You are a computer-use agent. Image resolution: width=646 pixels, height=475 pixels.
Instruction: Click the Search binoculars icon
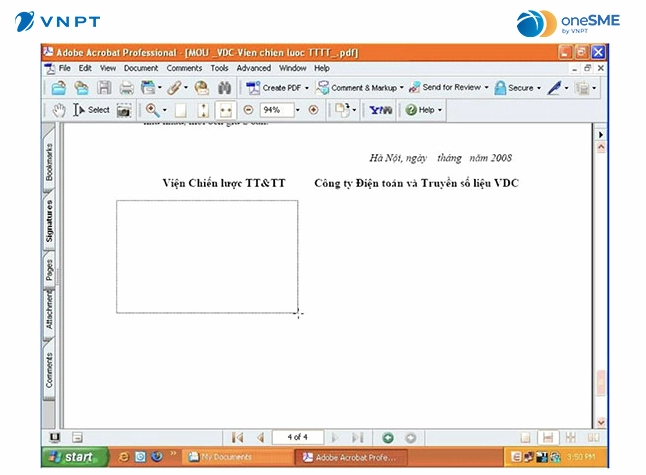(224, 88)
